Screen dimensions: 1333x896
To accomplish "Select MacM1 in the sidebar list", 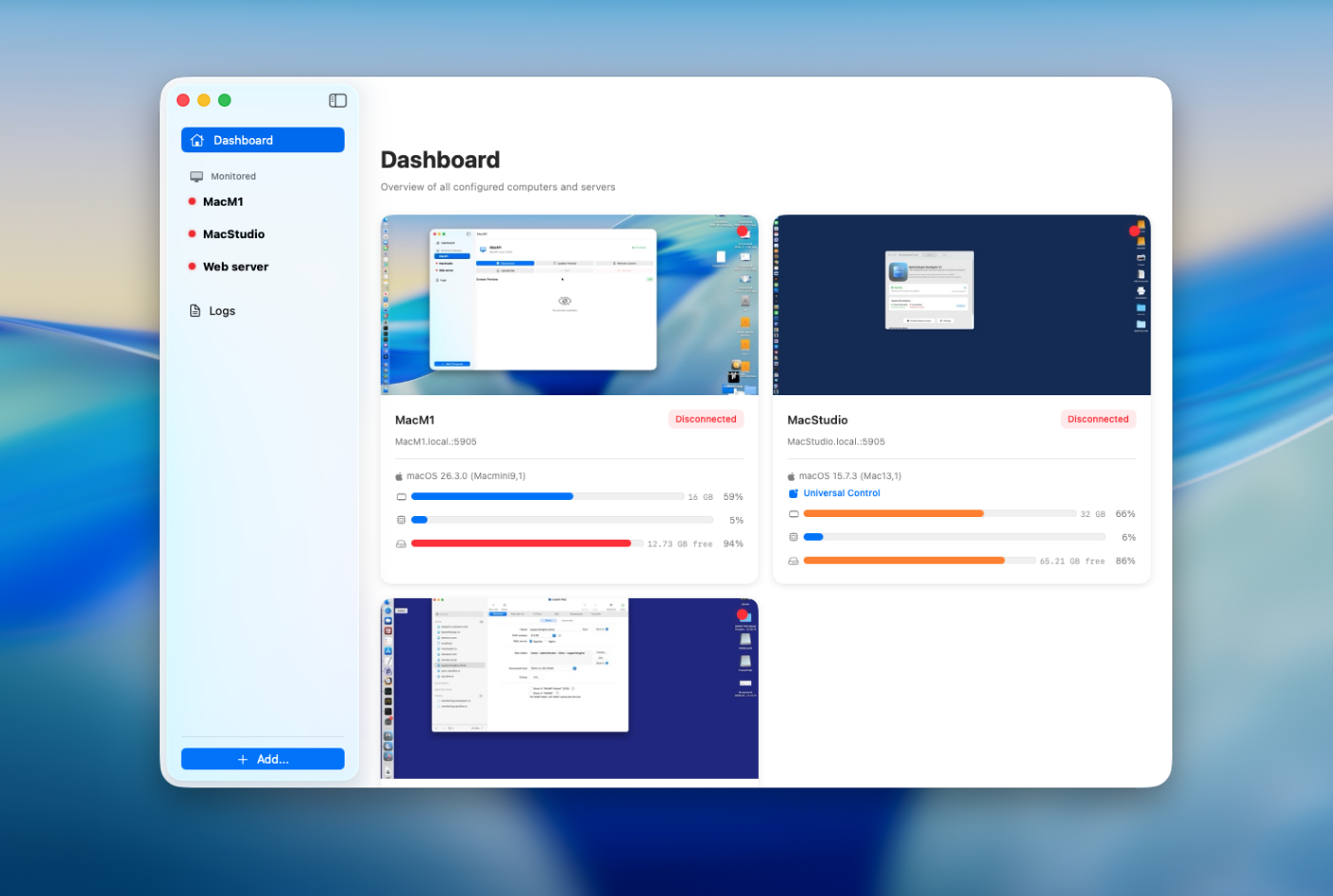I will [x=223, y=202].
